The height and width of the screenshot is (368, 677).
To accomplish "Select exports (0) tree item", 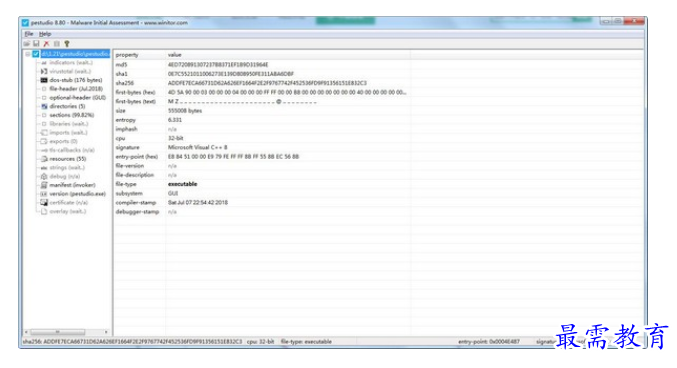I will coord(63,141).
